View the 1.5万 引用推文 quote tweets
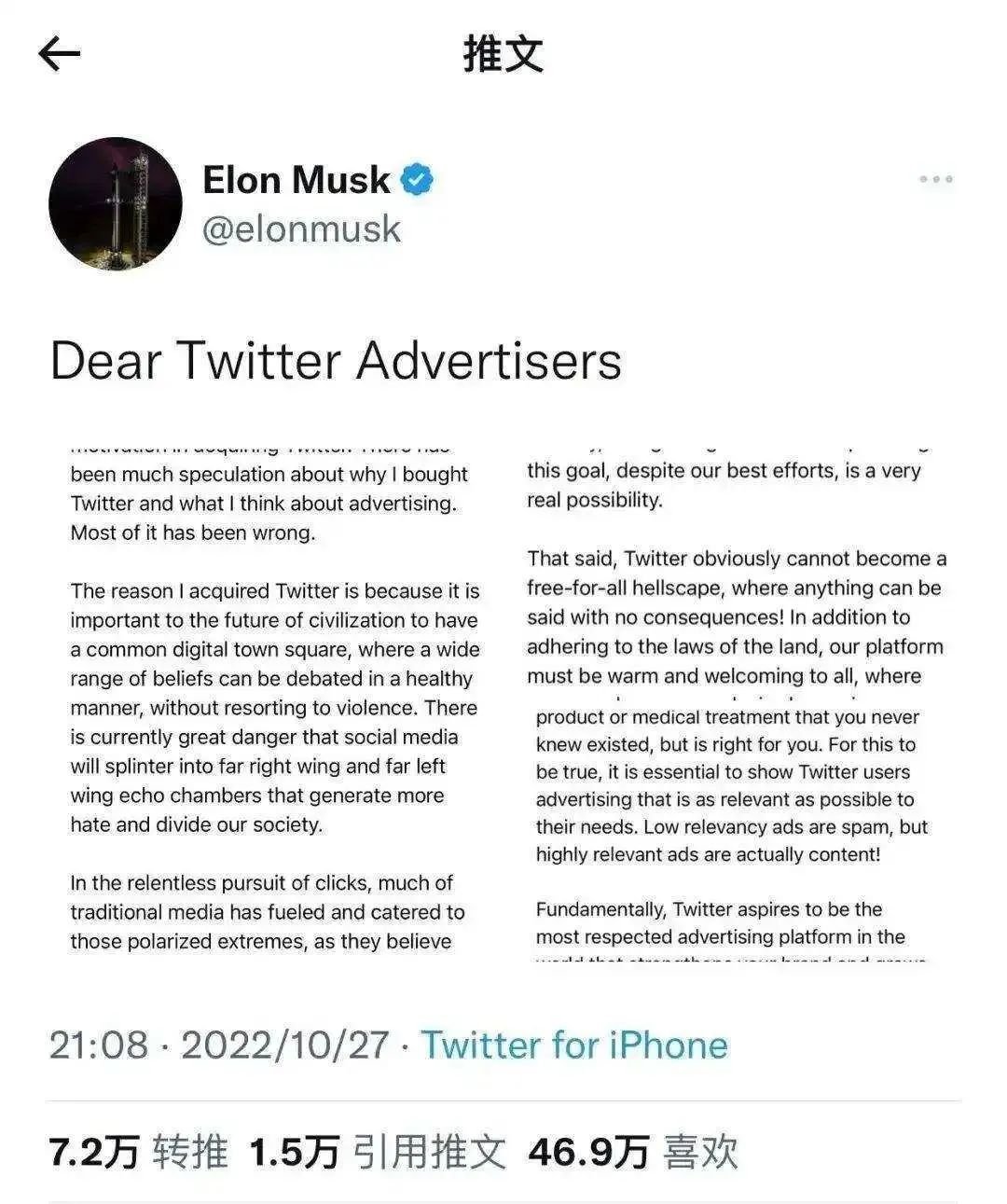 [379, 1152]
